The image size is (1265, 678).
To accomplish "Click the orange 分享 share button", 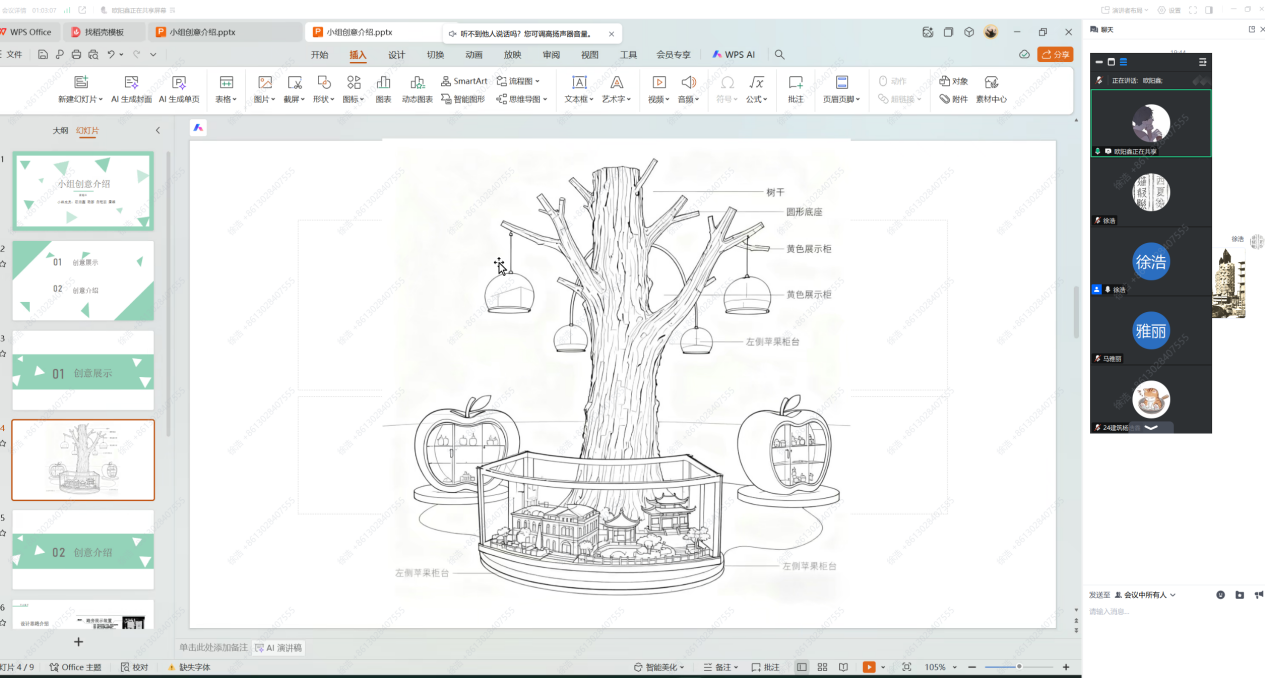I will click(x=1055, y=55).
